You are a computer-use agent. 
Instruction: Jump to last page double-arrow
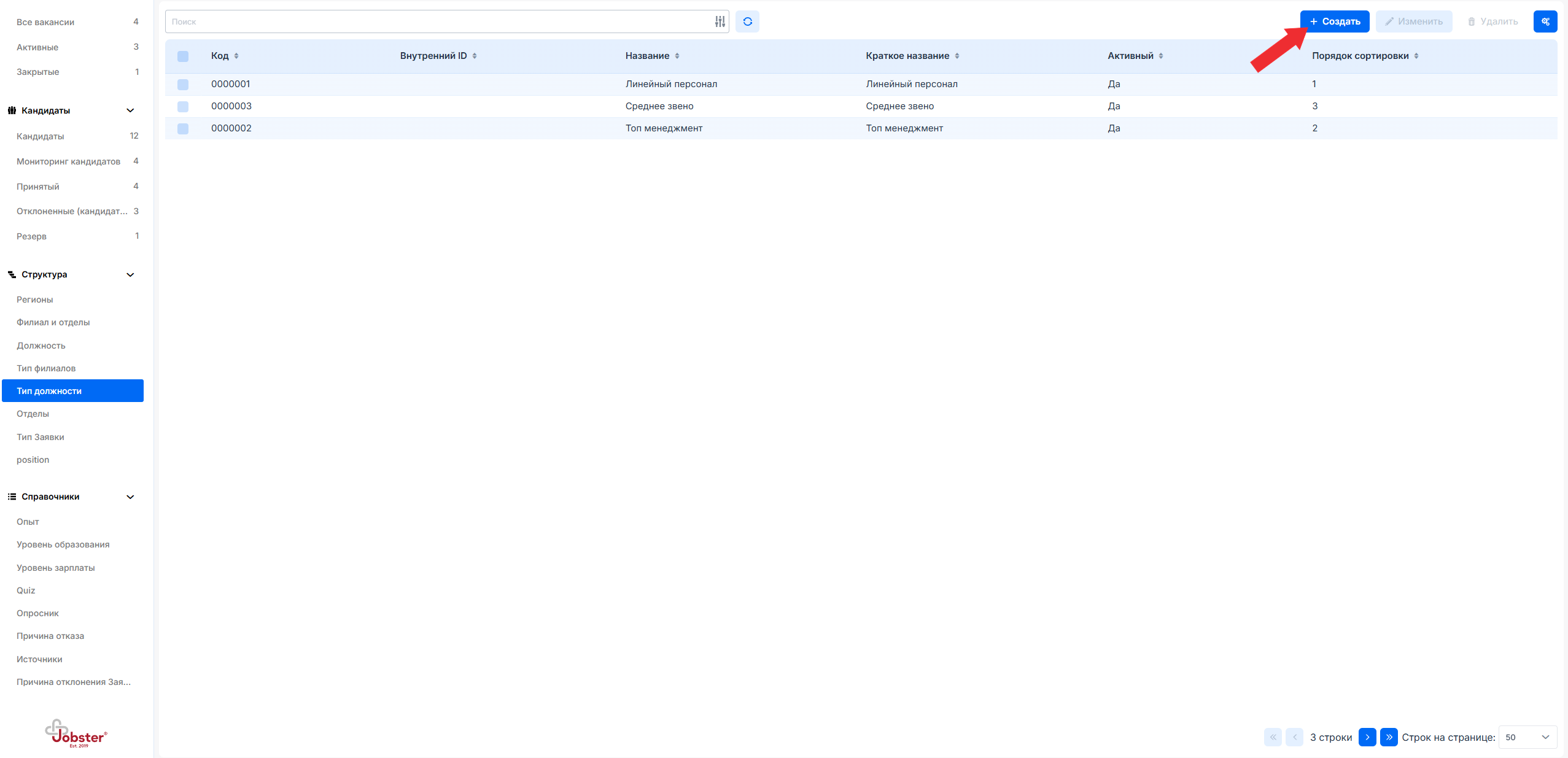click(1388, 737)
